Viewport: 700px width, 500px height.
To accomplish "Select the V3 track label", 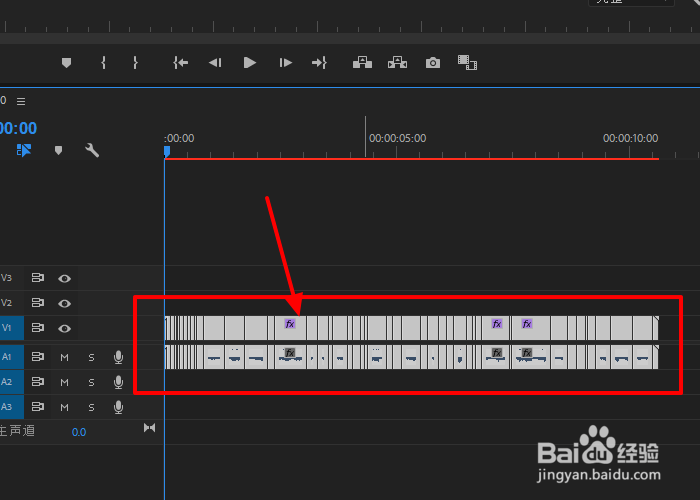I will [x=6, y=278].
